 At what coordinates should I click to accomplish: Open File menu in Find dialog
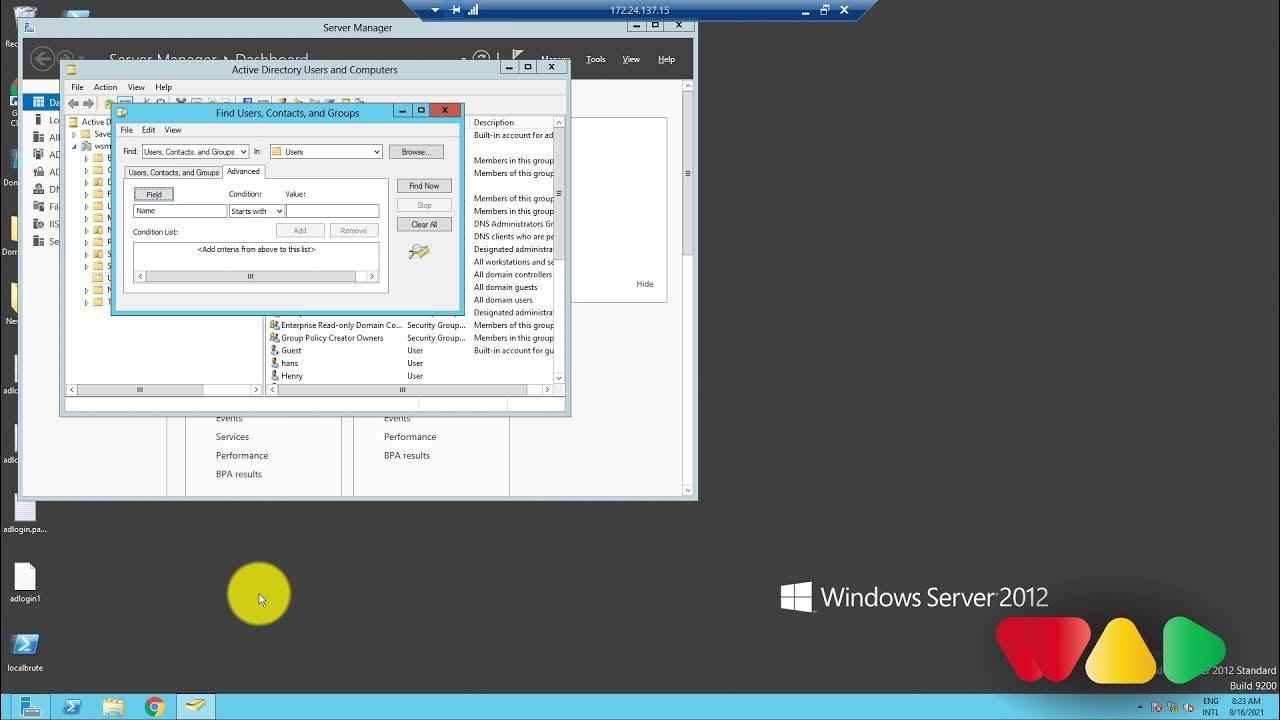[127, 130]
